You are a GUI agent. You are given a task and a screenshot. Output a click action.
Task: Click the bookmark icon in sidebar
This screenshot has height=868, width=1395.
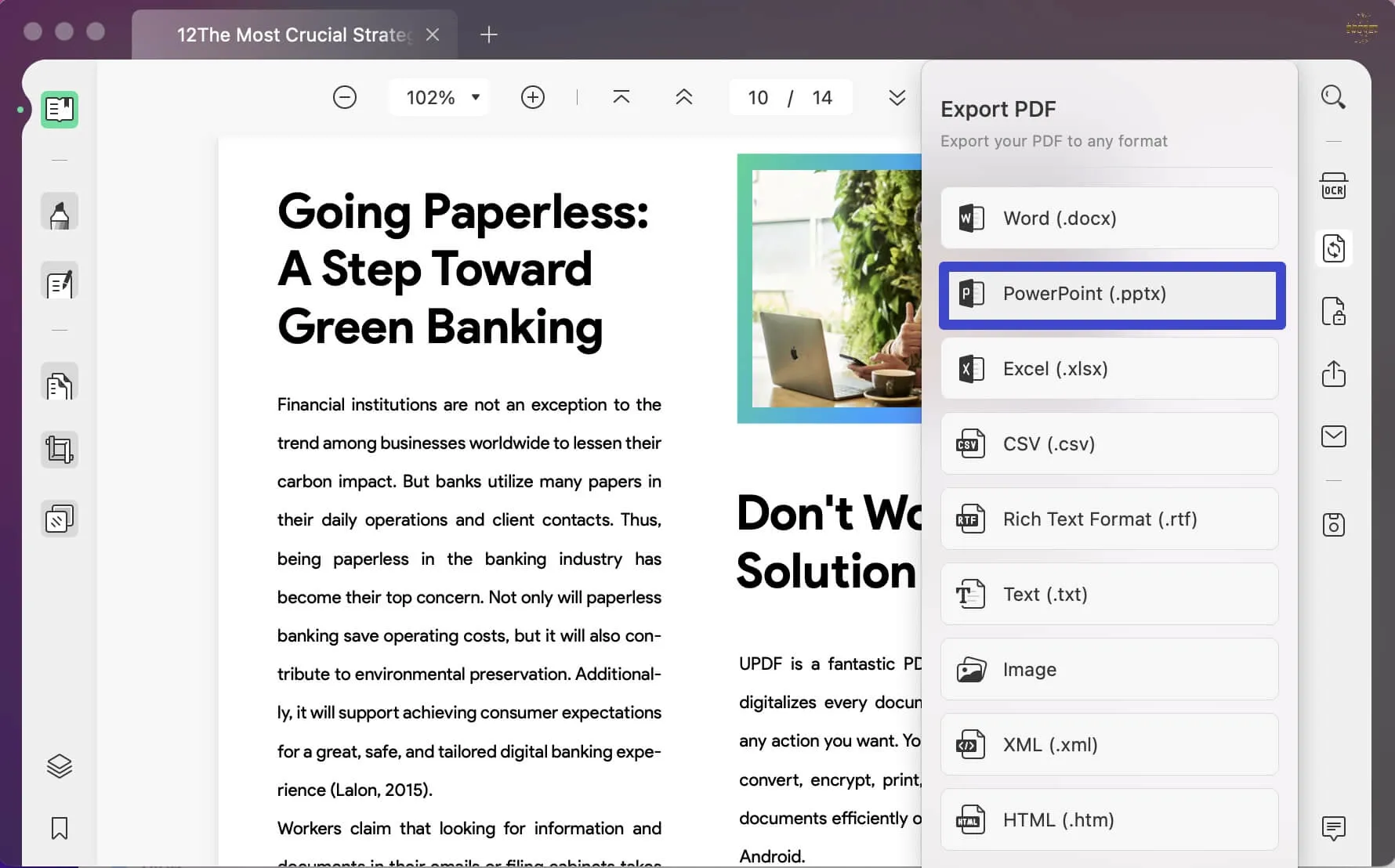click(60, 828)
